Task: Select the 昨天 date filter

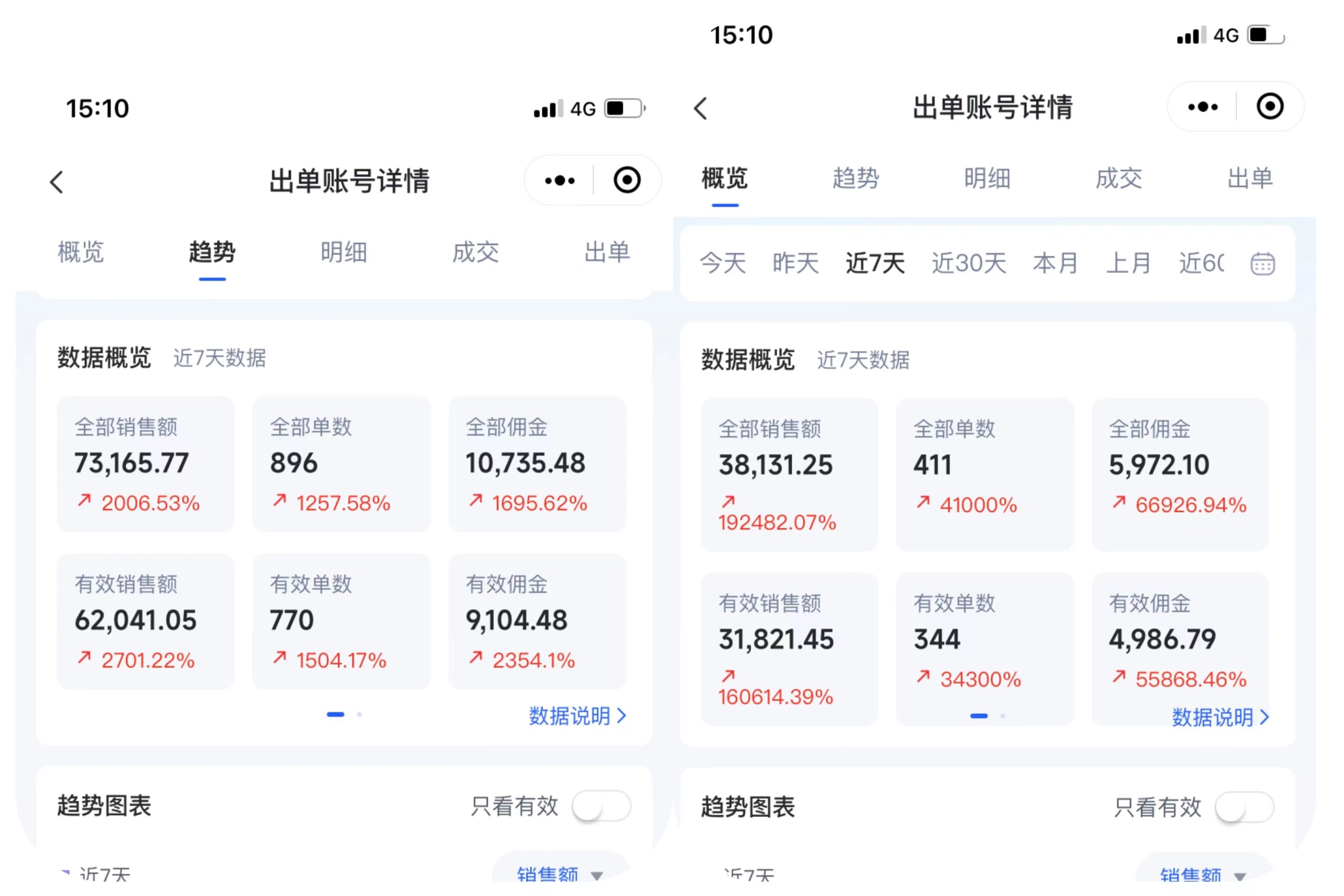Action: click(x=795, y=263)
